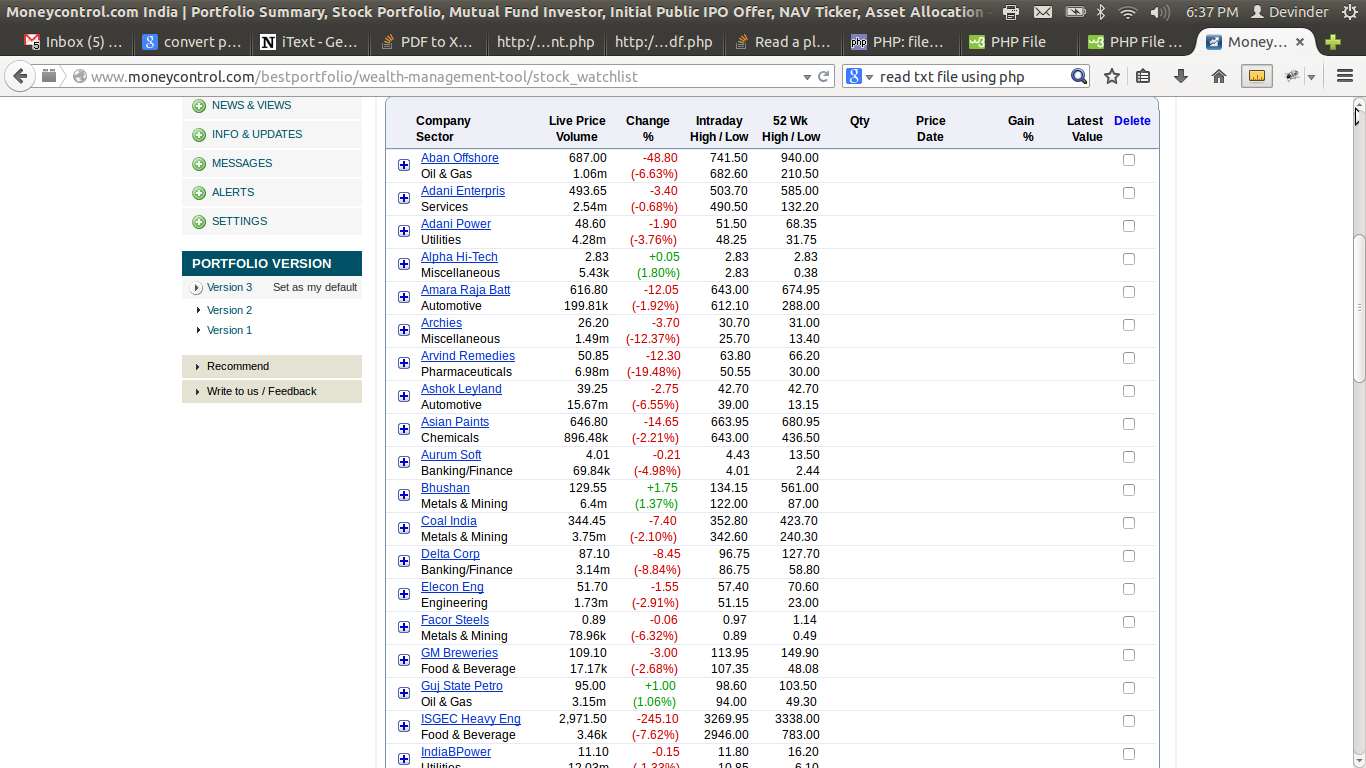This screenshot has height=768, width=1366.
Task: Switch to the Gmail Inbox (5) tab
Action: coord(75,42)
